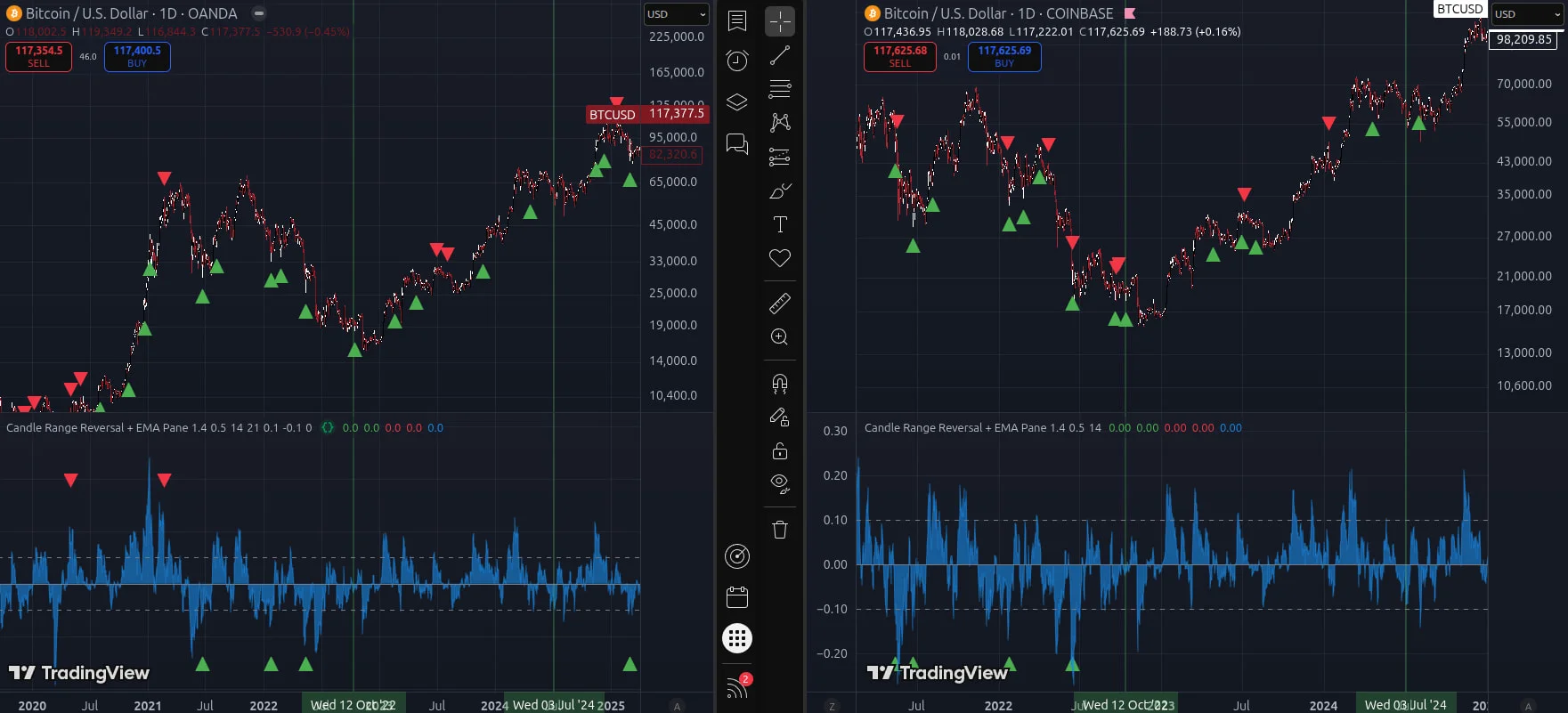Open the notifications feed with red badge
The width and height of the screenshot is (1568, 713).
pos(739,685)
